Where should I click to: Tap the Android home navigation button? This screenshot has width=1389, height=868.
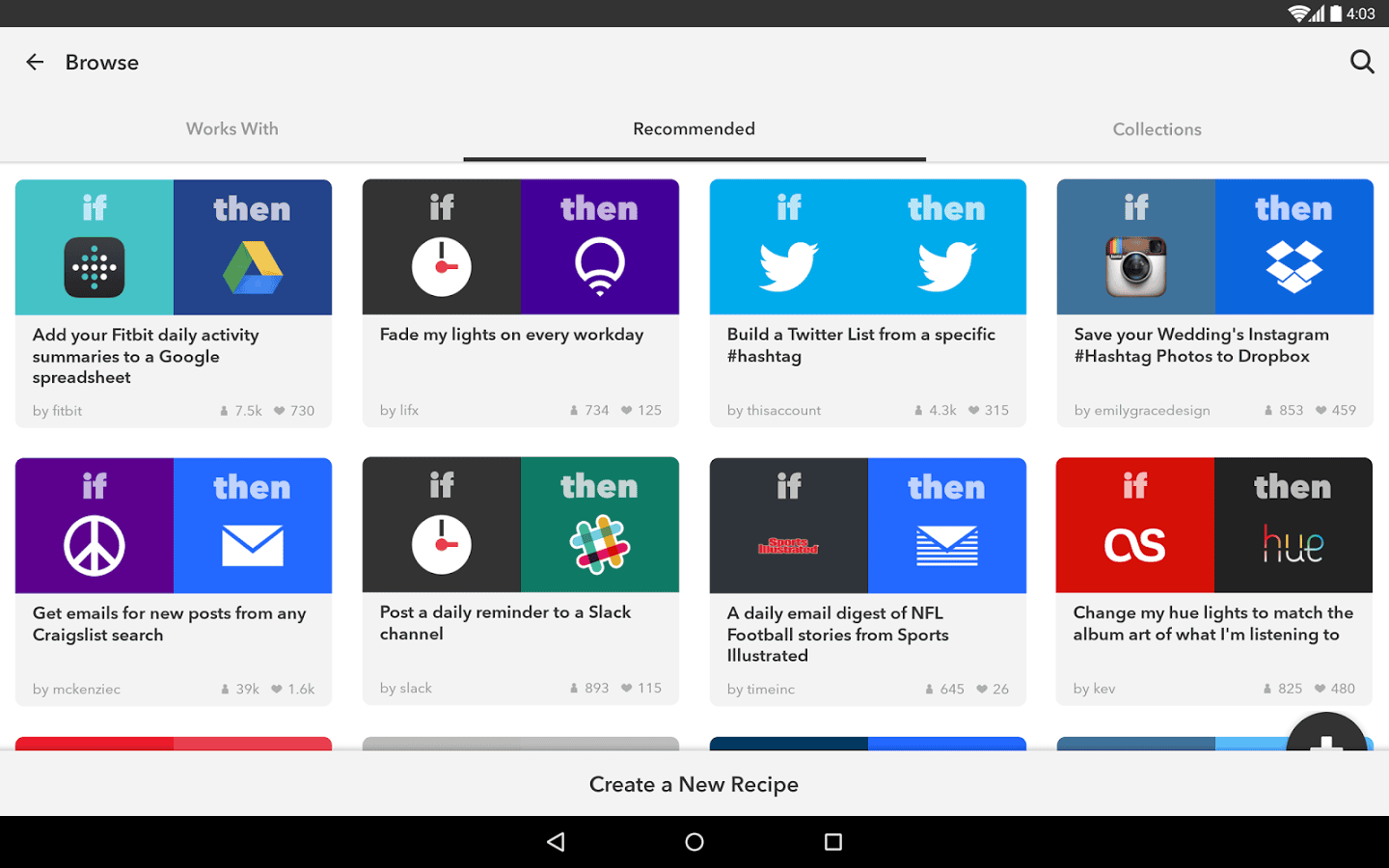(694, 842)
